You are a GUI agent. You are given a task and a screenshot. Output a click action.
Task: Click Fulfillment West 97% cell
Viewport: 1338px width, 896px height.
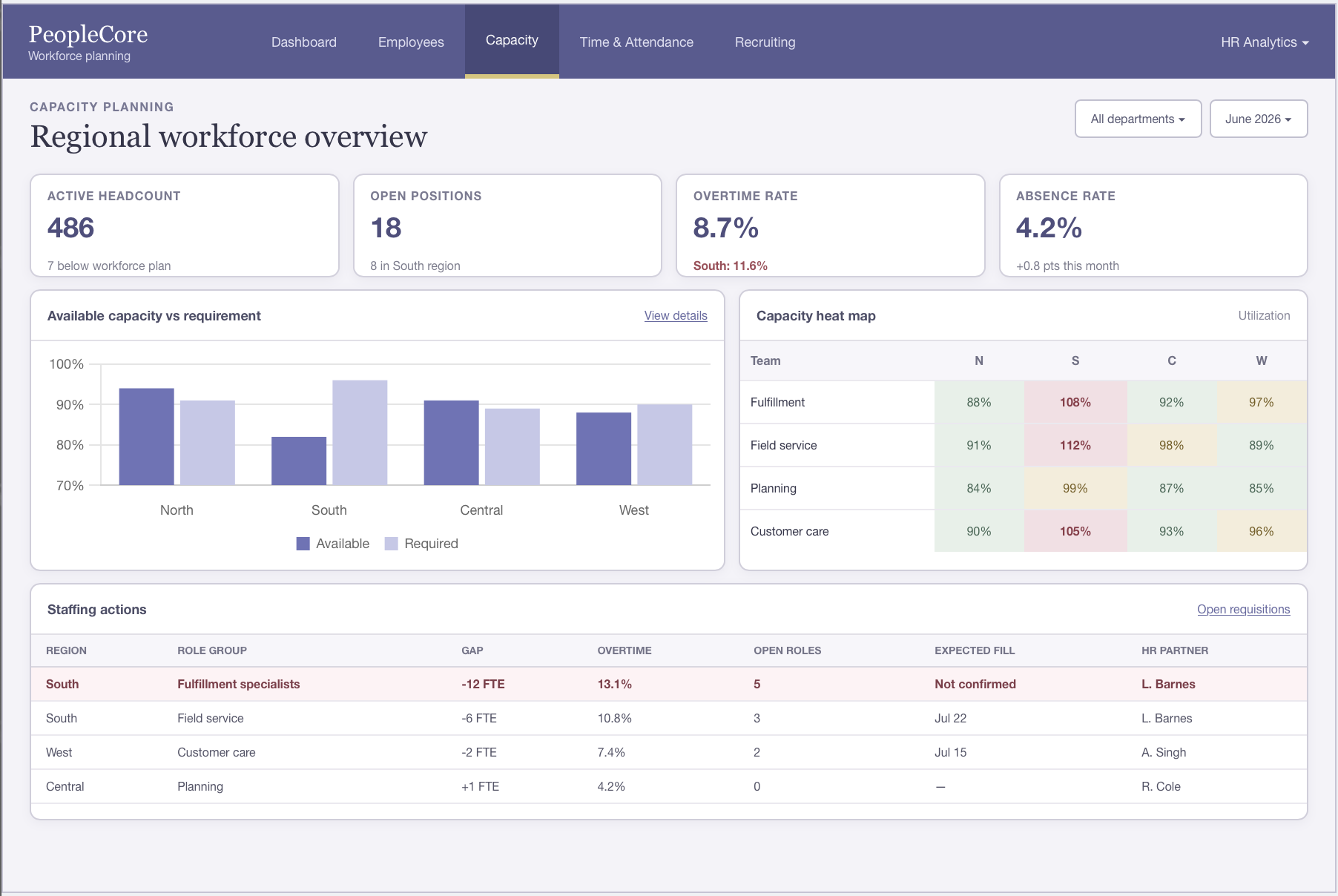1261,402
